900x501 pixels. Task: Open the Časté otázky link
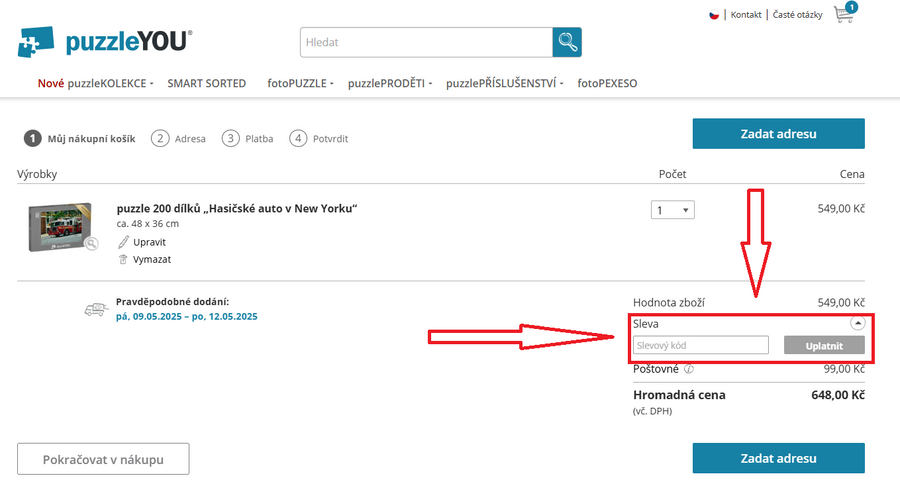pyautogui.click(x=799, y=15)
